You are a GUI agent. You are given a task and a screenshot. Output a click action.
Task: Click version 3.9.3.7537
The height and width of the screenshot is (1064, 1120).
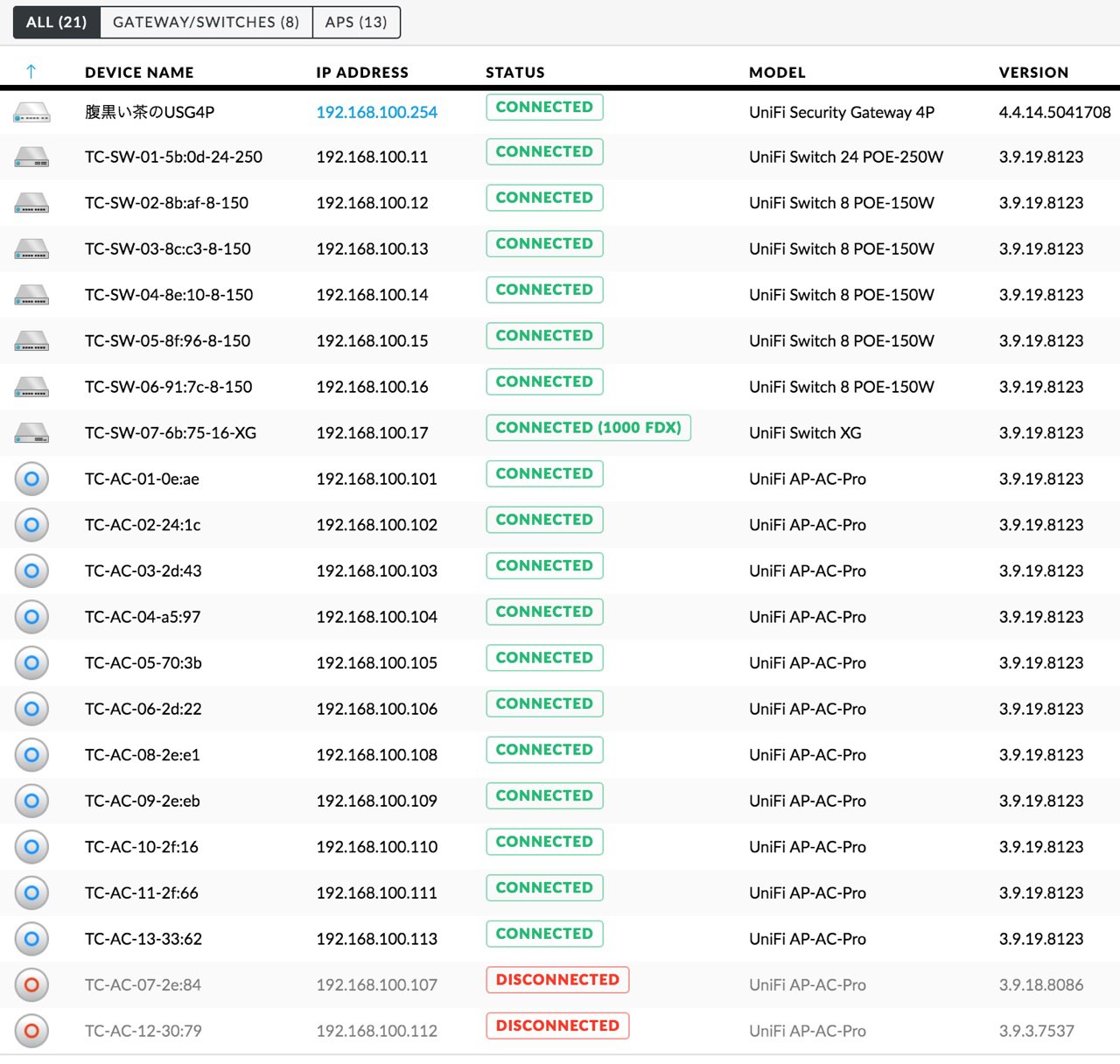(1036, 1031)
